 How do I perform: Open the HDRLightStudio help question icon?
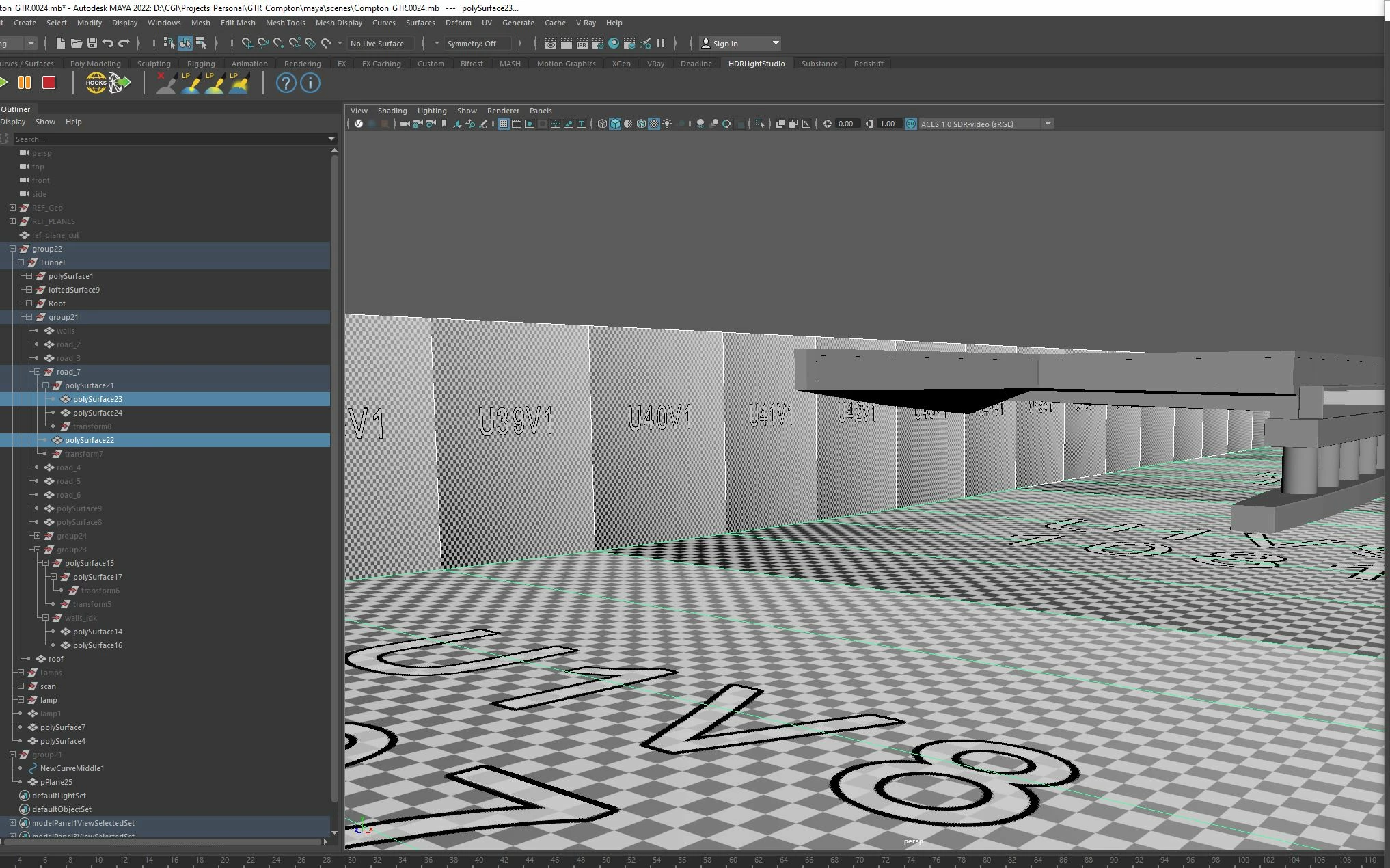tap(286, 83)
